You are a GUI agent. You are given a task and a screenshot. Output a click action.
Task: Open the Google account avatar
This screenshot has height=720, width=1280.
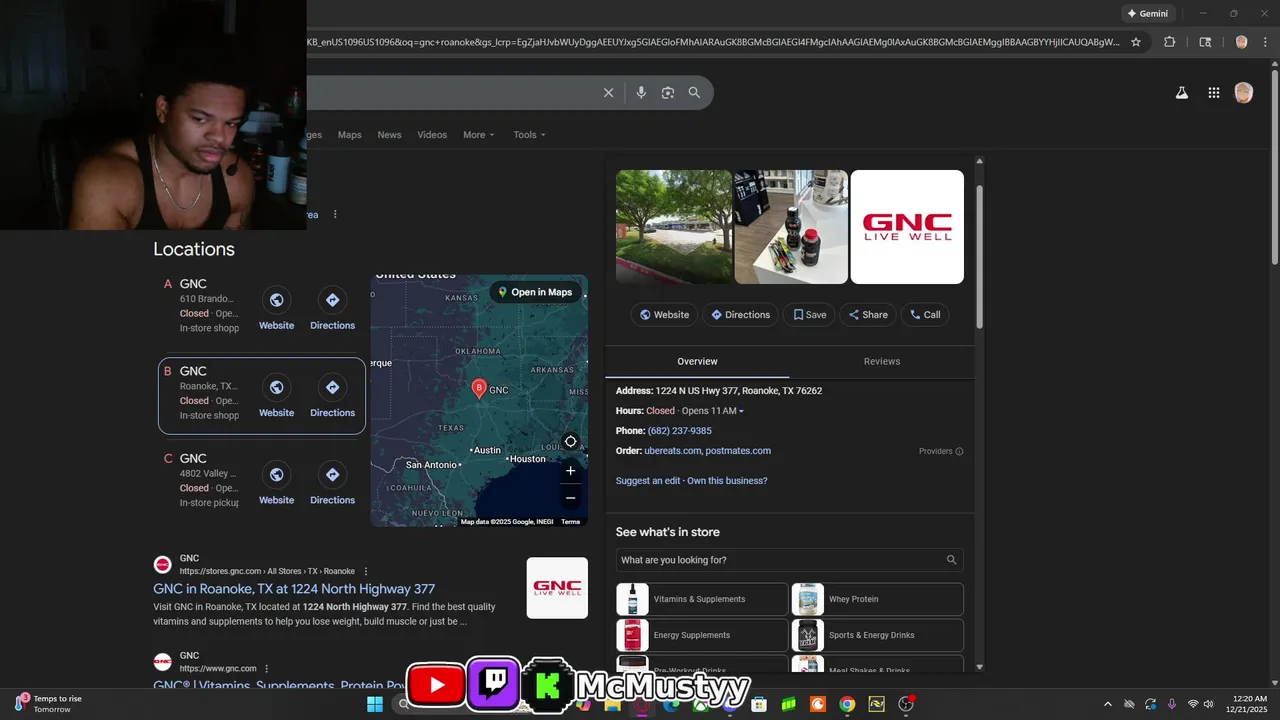point(1243,93)
